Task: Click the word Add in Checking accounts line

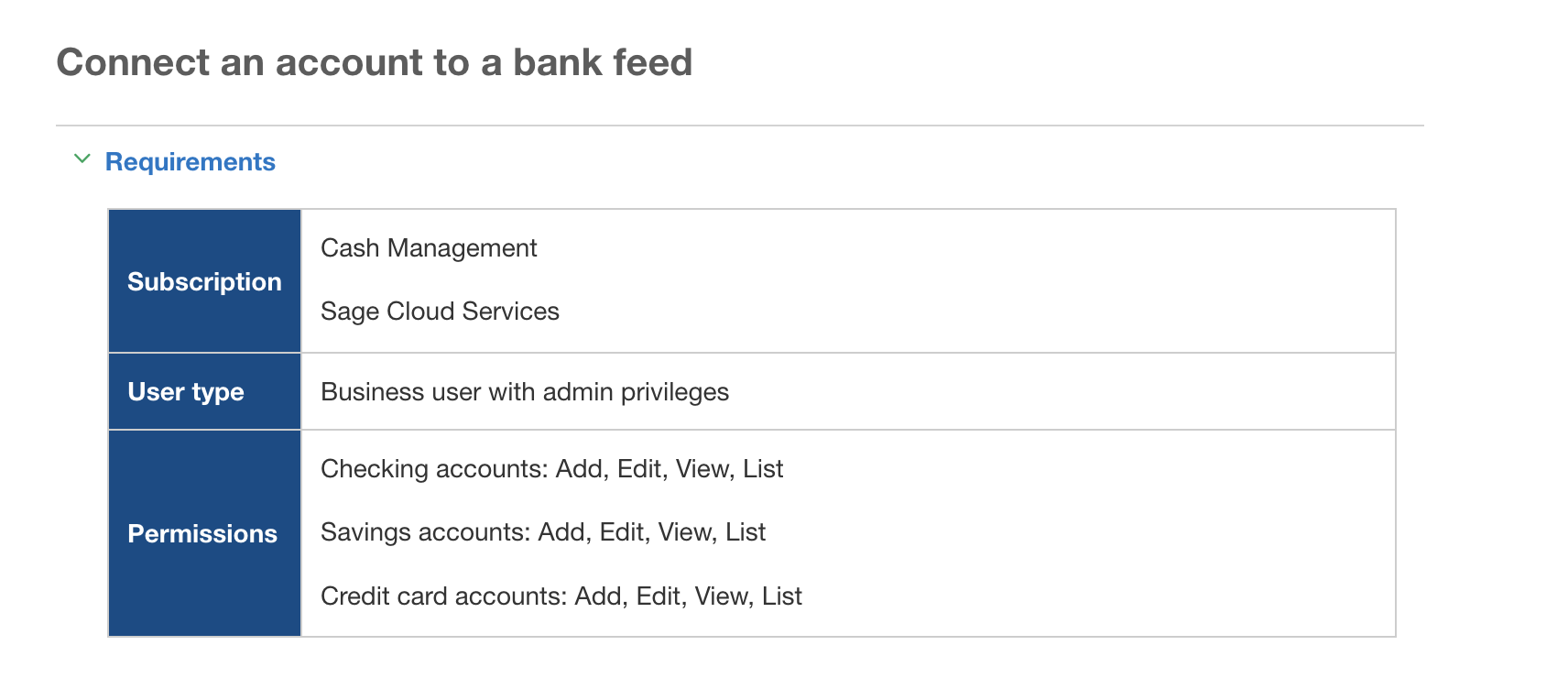Action: tap(581, 469)
